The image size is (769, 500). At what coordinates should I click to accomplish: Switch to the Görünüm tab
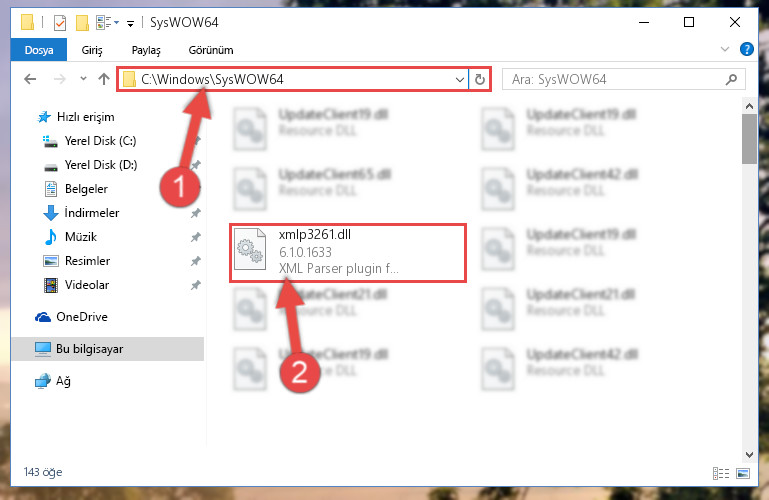click(x=211, y=50)
